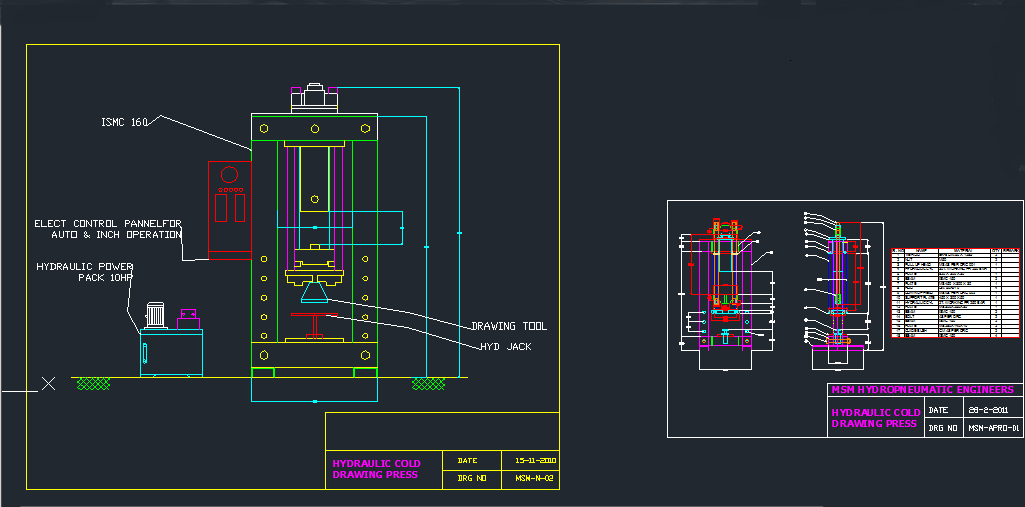Click the 'PACK 10HP' text

[x=105, y=277]
